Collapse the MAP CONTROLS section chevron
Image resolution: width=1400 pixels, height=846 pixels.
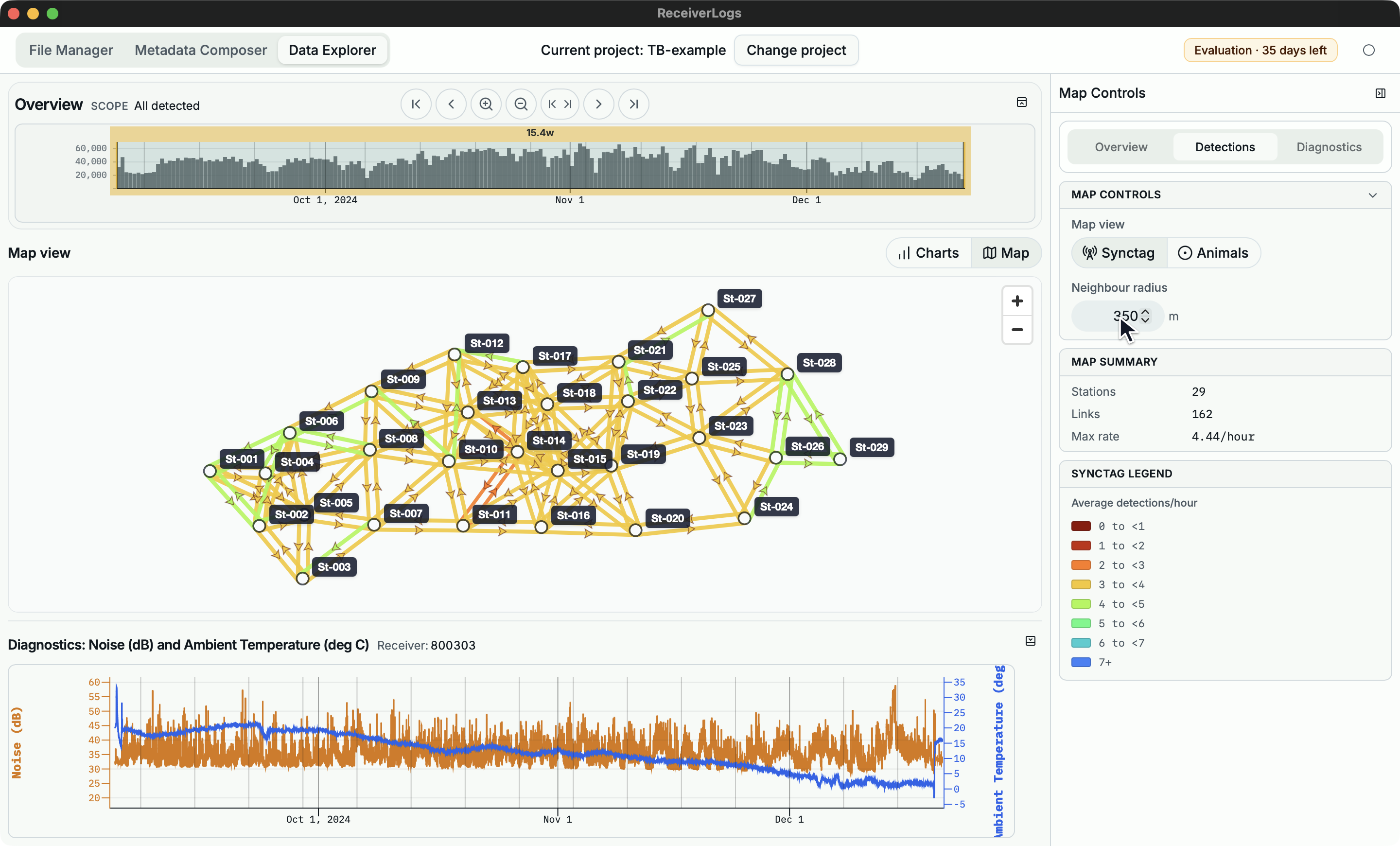click(1373, 195)
